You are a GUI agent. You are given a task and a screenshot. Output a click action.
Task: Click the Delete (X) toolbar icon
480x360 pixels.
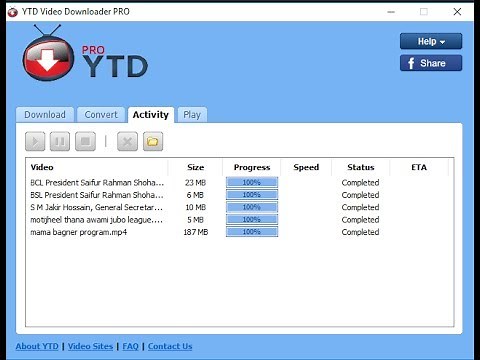tap(127, 141)
